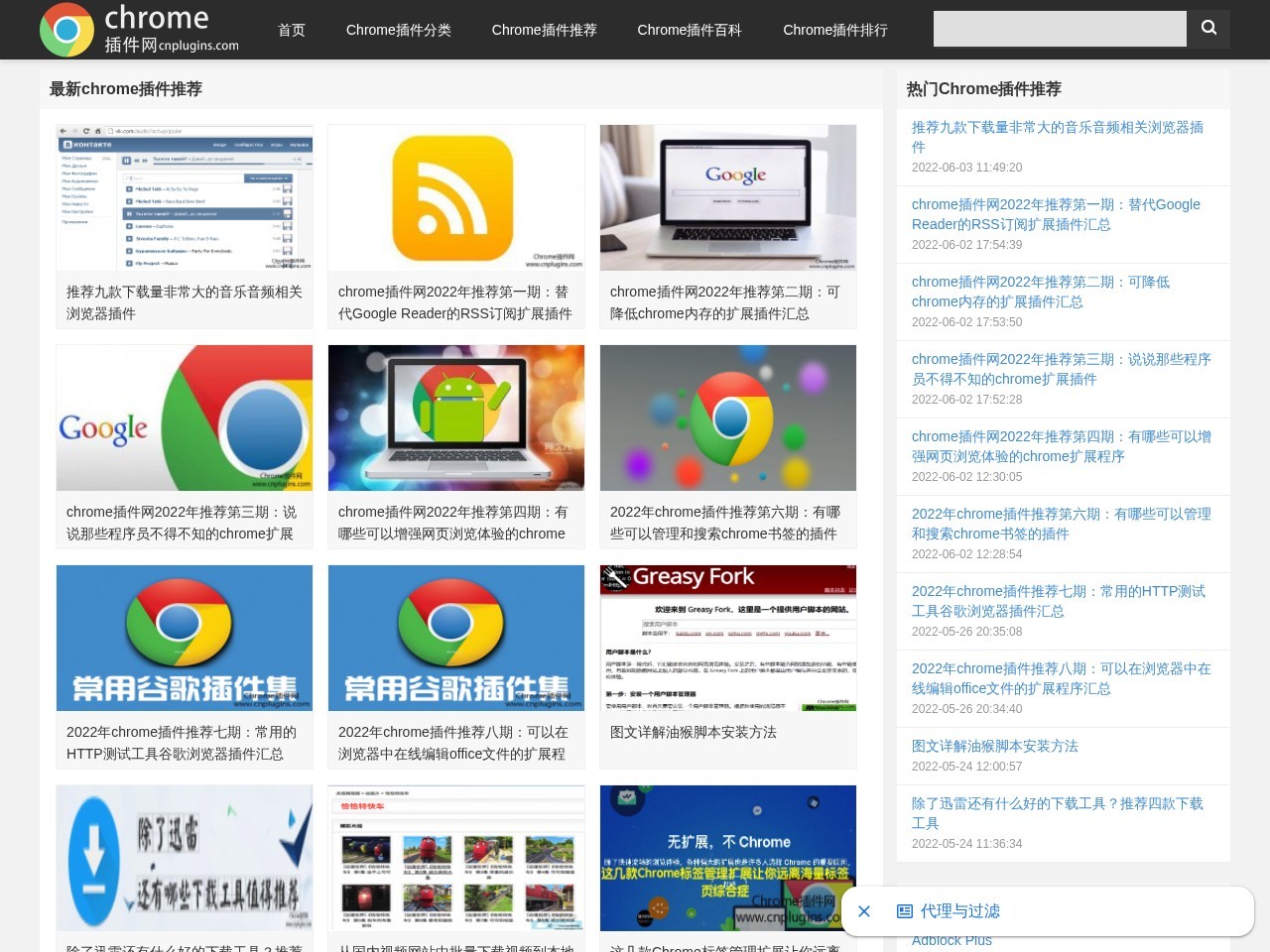Screen dimensions: 1270x952
Task: Open Chrome插件百科 navigation item
Action: (x=690, y=30)
